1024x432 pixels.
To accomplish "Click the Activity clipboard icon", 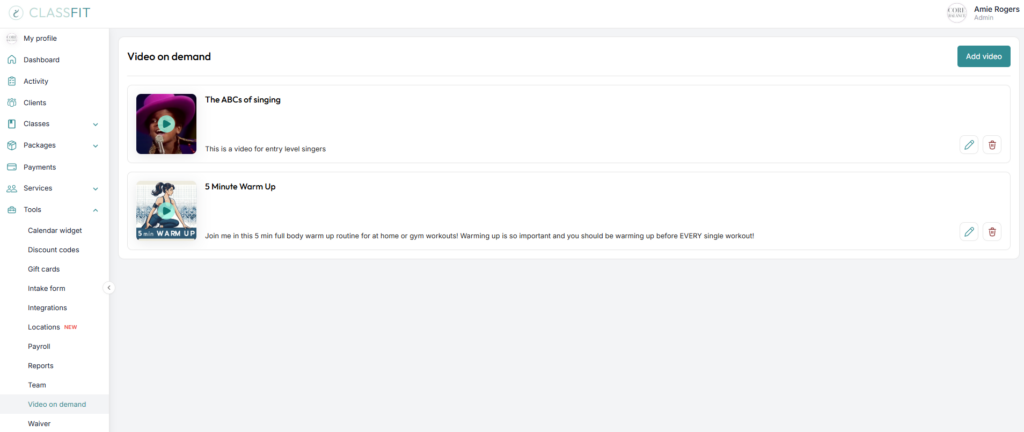I will point(11,82).
